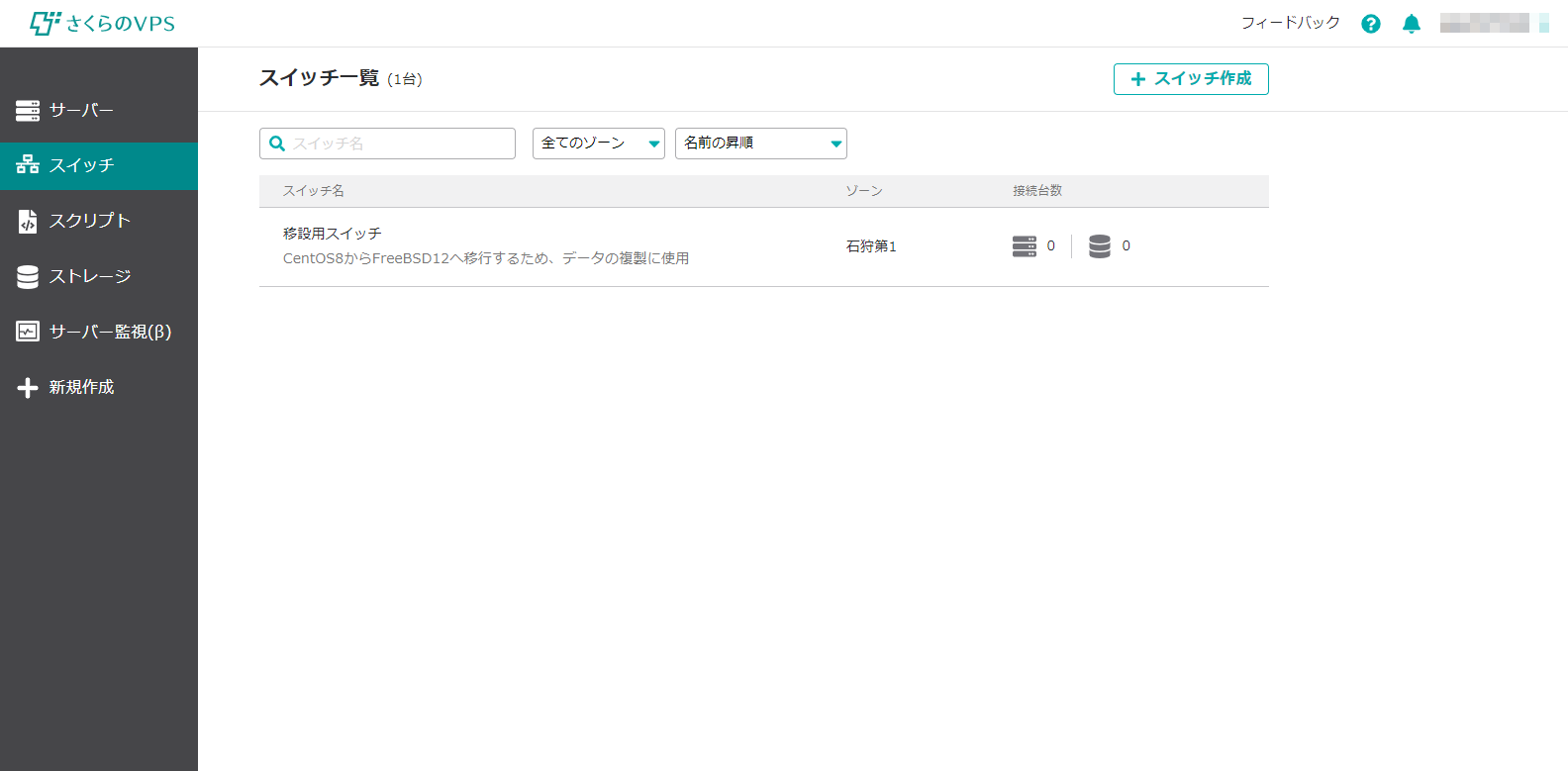This screenshot has width=1568, height=771.
Task: Expand the 全てのゾーン zone dropdown
Action: (x=599, y=144)
